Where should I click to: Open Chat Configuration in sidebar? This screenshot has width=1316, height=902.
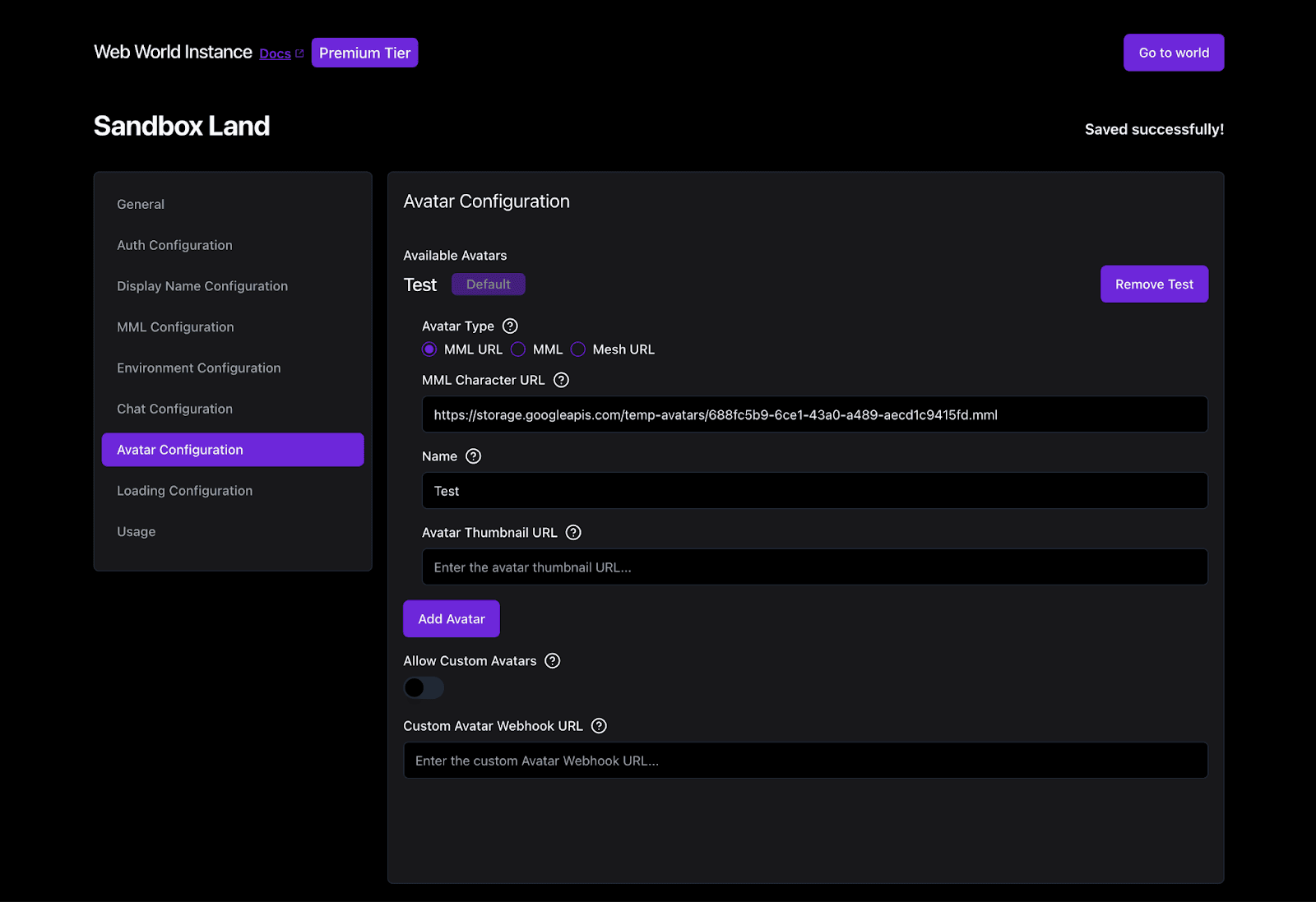pos(174,409)
